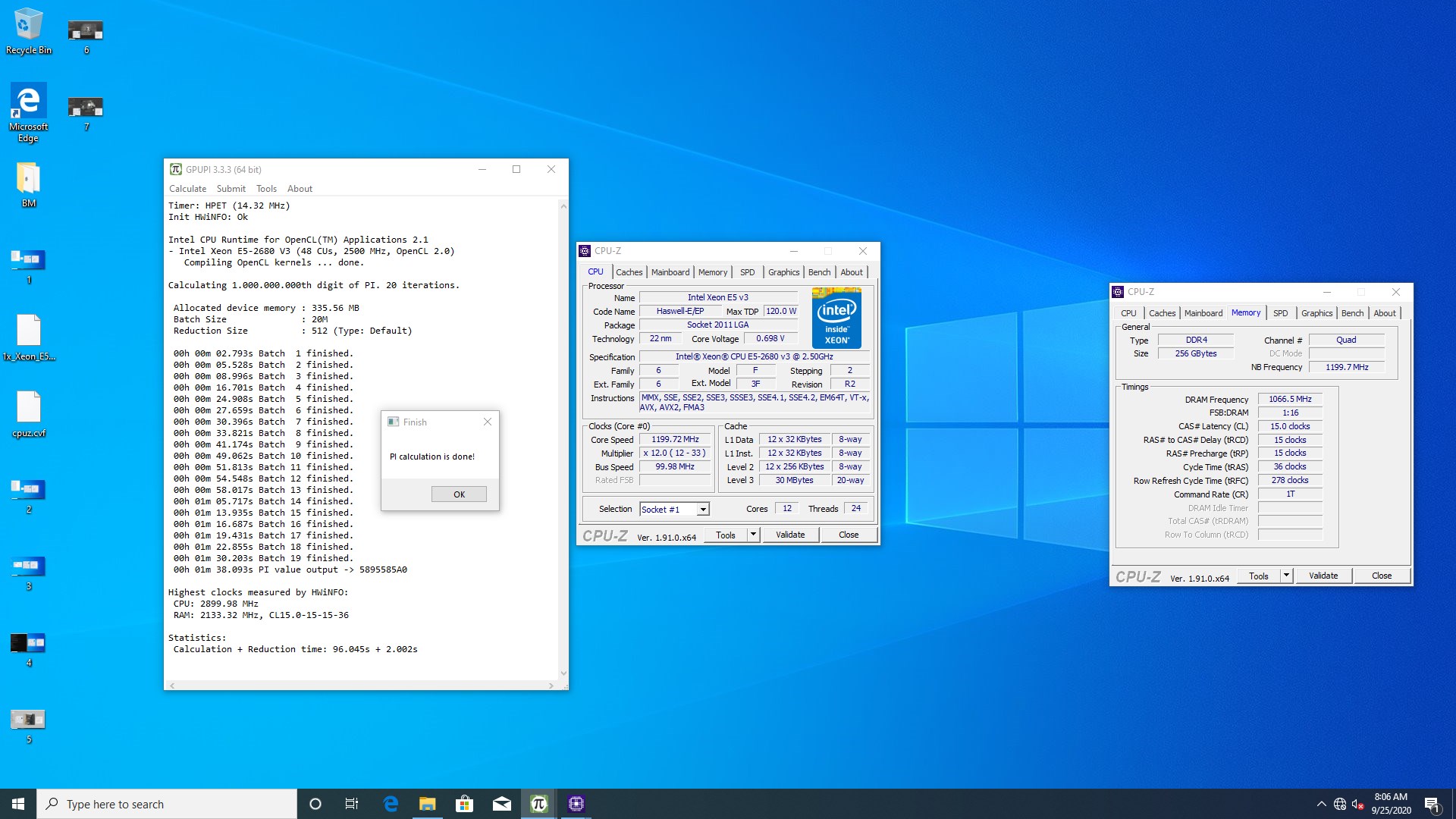The height and width of the screenshot is (819, 1456).
Task: Select desktop image file named 7
Action: (86, 114)
